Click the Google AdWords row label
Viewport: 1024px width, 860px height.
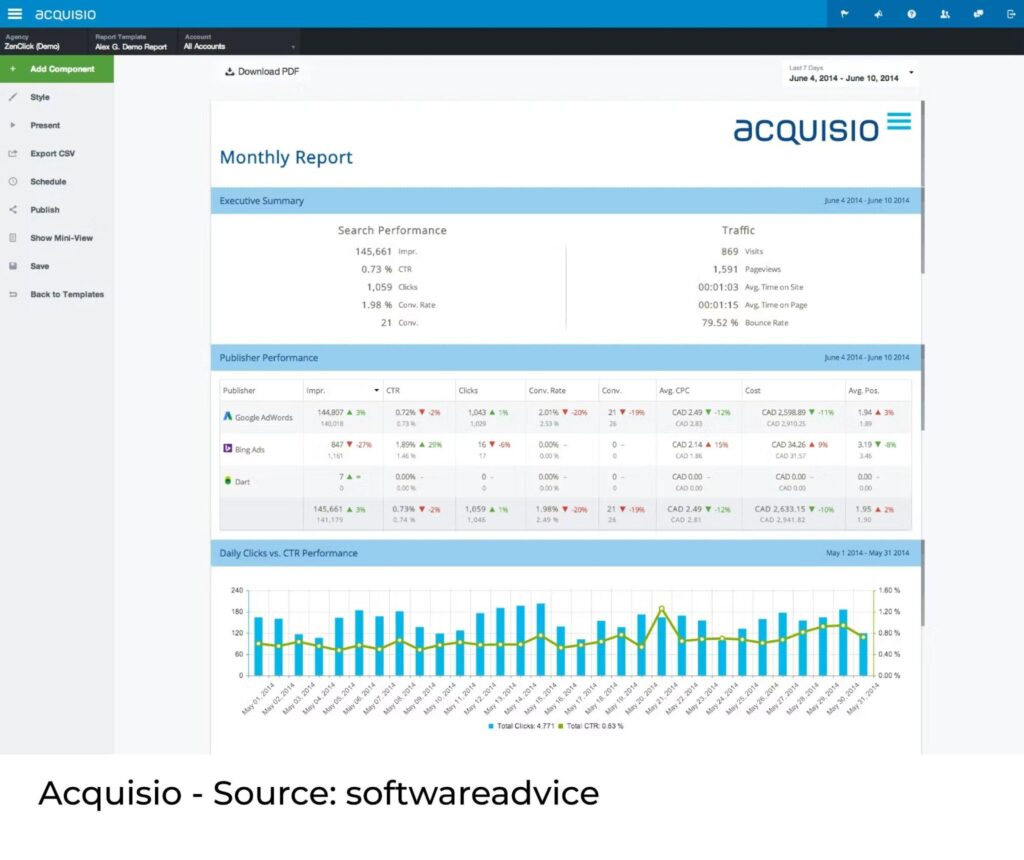pos(264,417)
